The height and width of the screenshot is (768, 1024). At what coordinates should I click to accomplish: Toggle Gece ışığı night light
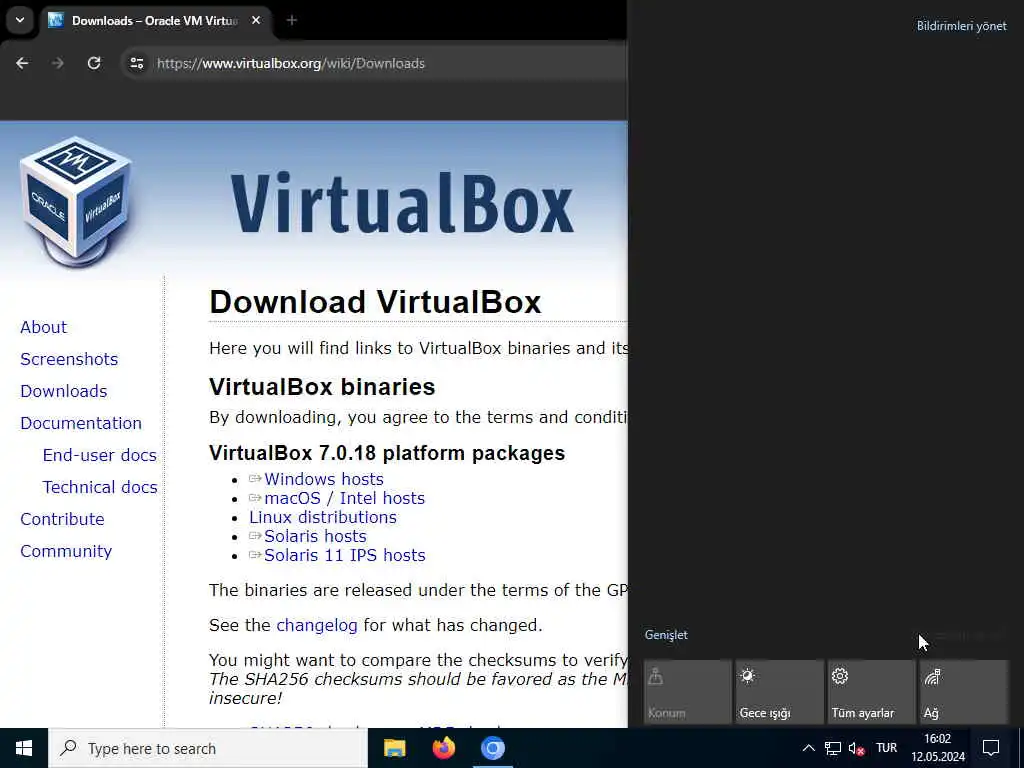[780, 692]
